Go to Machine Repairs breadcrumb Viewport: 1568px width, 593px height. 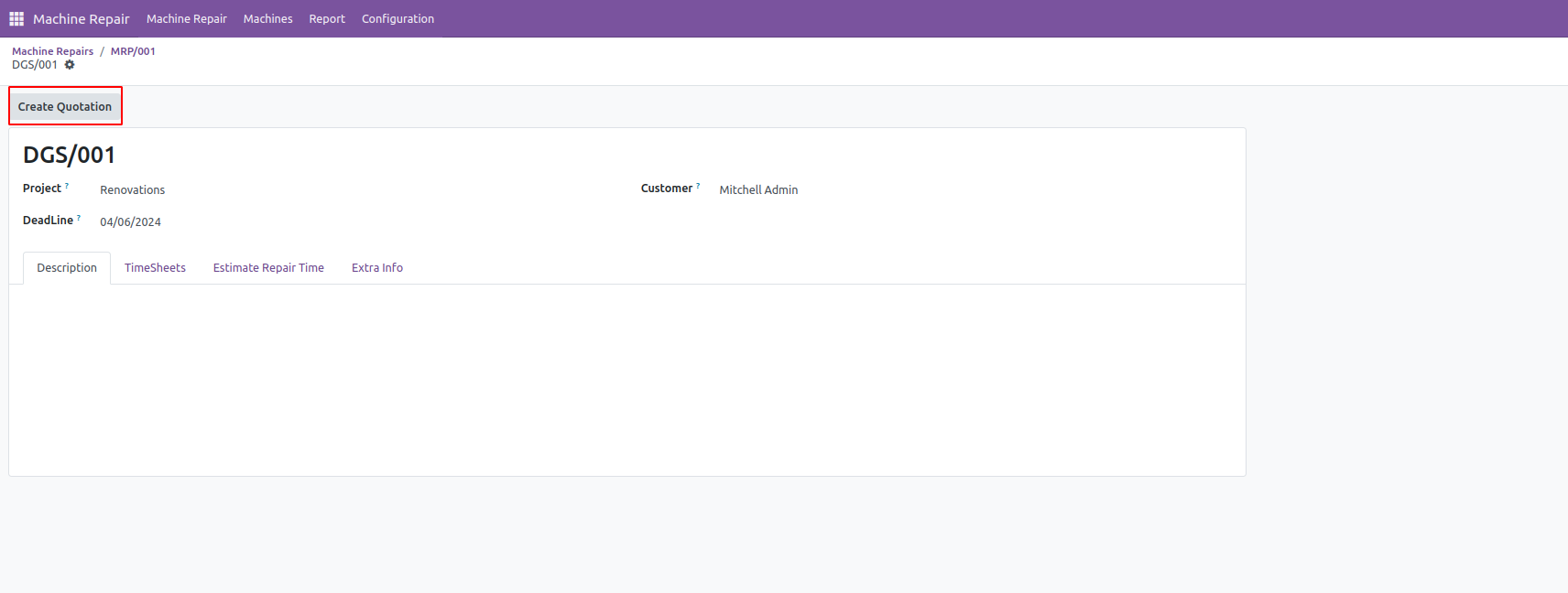52,51
